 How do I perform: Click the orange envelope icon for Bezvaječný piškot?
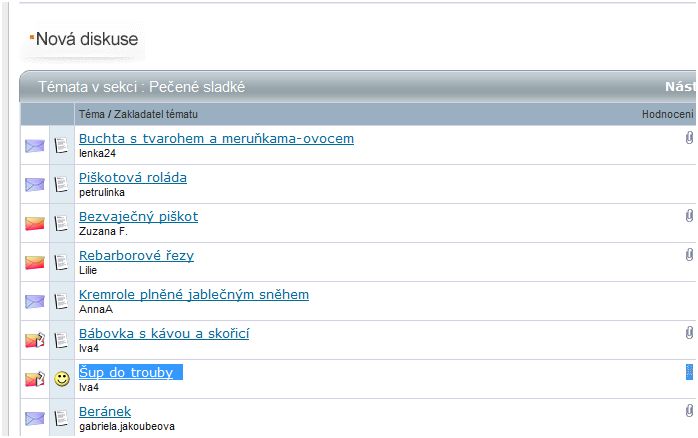pos(35,223)
